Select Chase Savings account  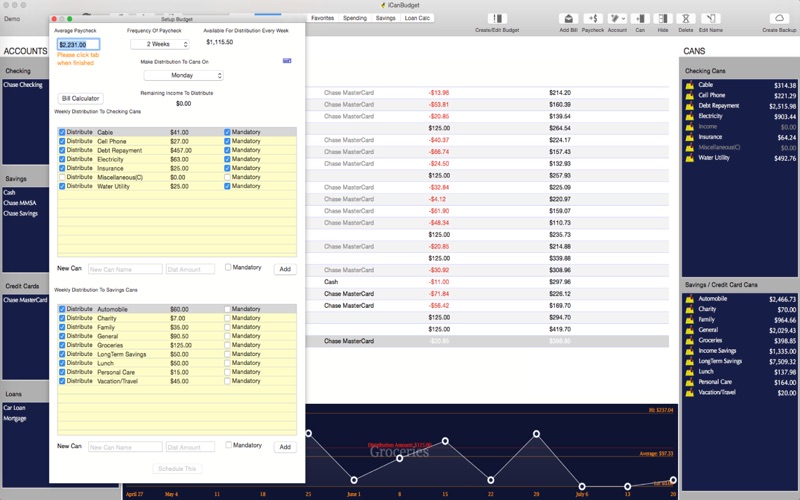click(21, 213)
